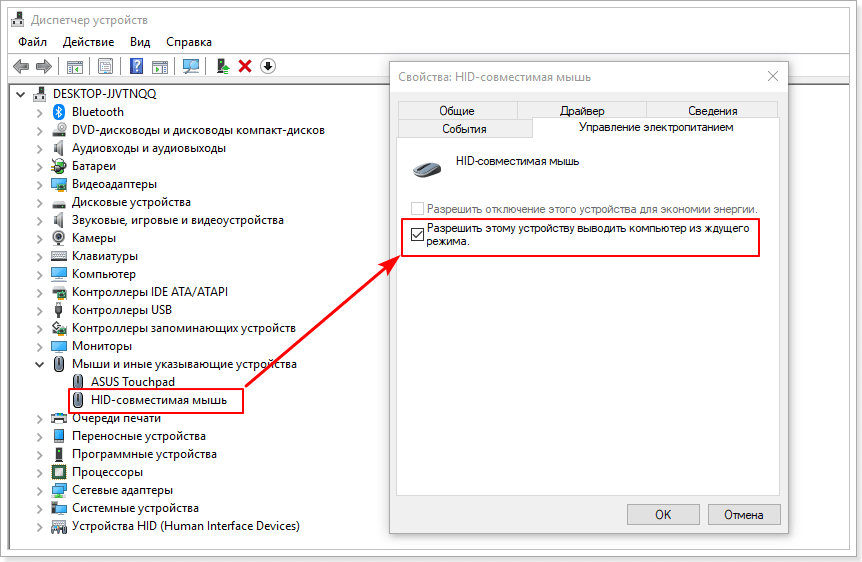The height and width of the screenshot is (562, 862).
Task: Click the Help toolbar icon with question mark
Action: [x=136, y=66]
